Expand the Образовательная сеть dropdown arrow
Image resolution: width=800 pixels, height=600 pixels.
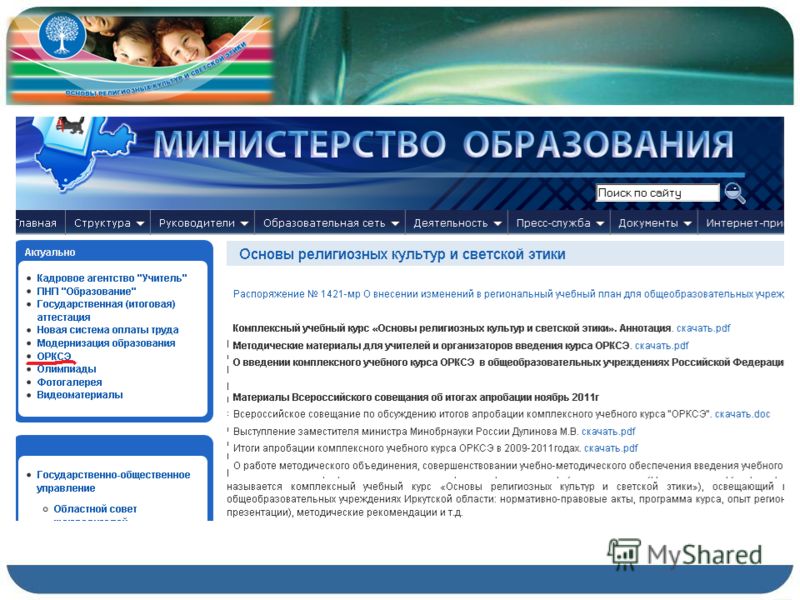[395, 223]
